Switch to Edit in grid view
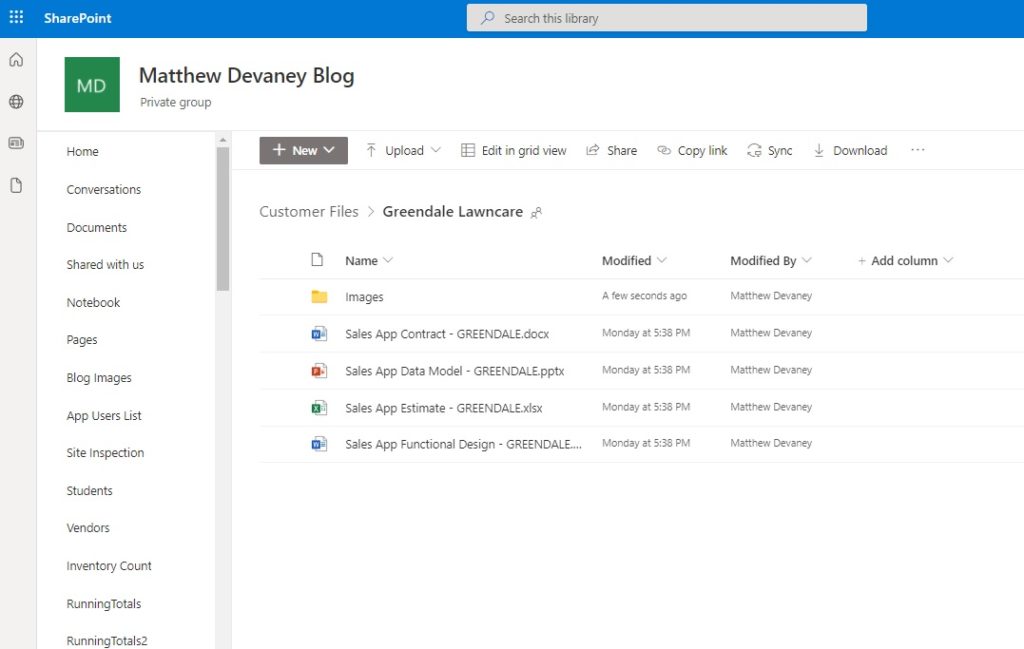The image size is (1024, 649). pos(512,150)
